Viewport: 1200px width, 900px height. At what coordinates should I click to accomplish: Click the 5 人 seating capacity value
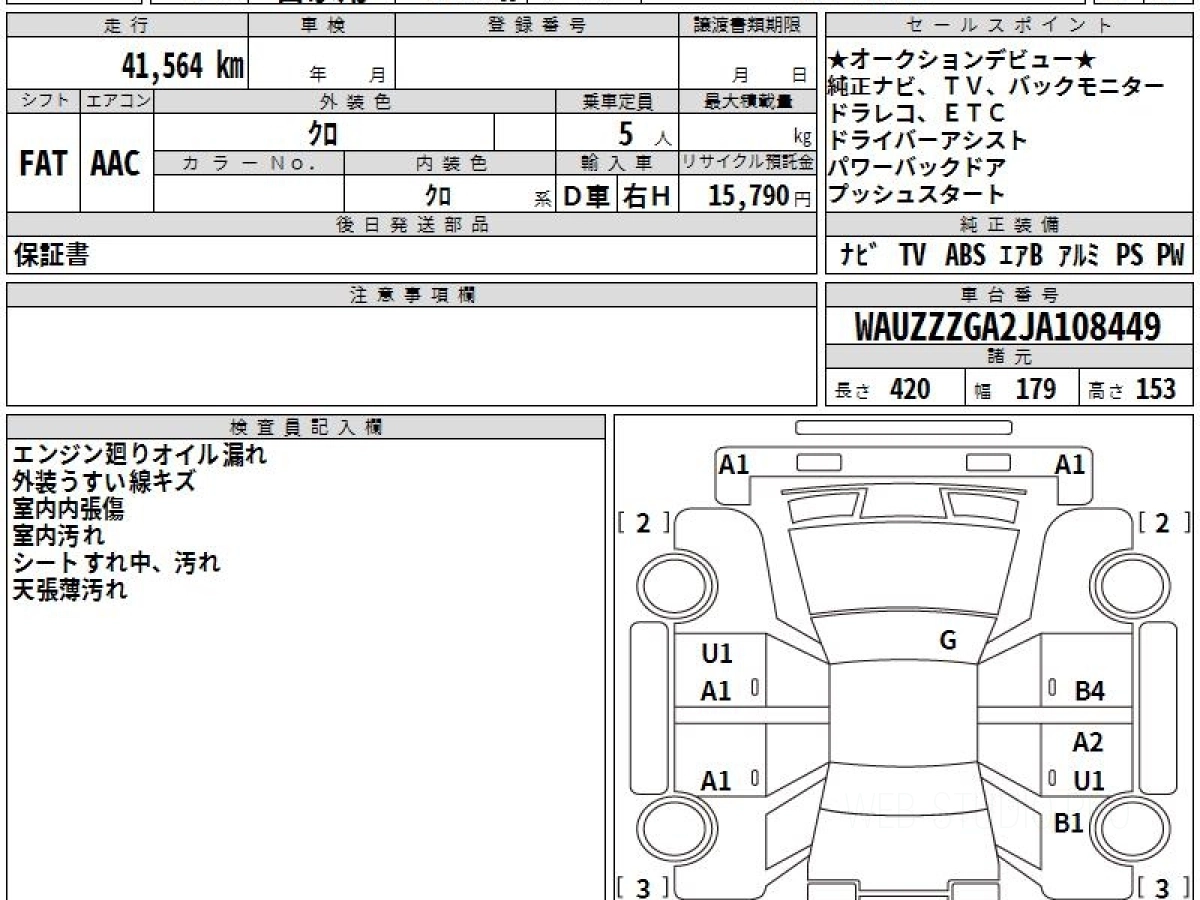(x=643, y=133)
